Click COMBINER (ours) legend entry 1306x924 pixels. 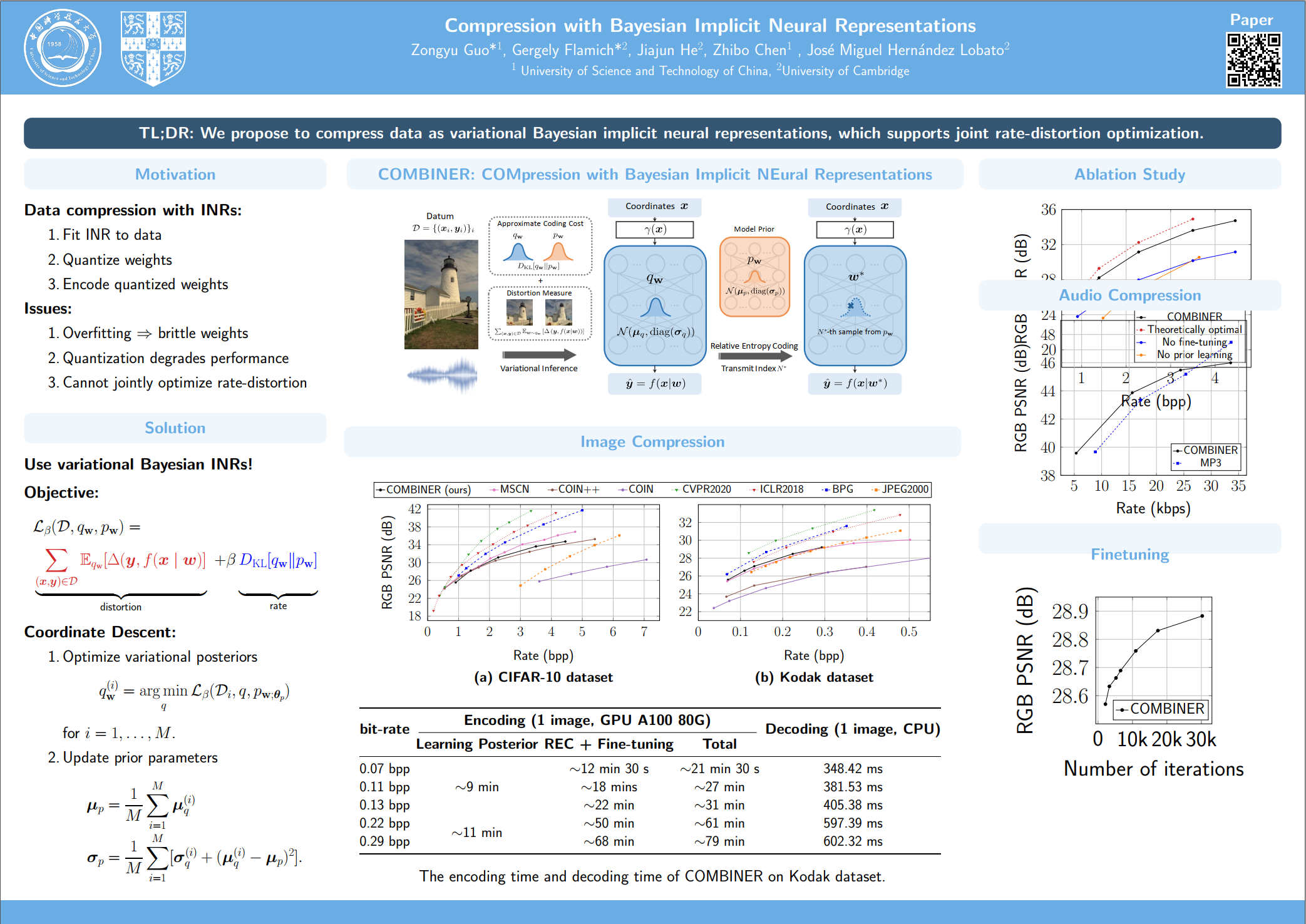424,490
